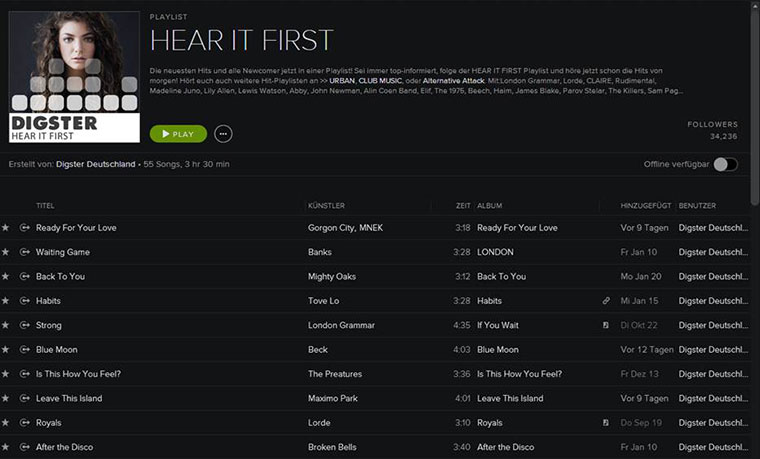Open the three-dots more options menu
The width and height of the screenshot is (760, 459).
[223, 134]
